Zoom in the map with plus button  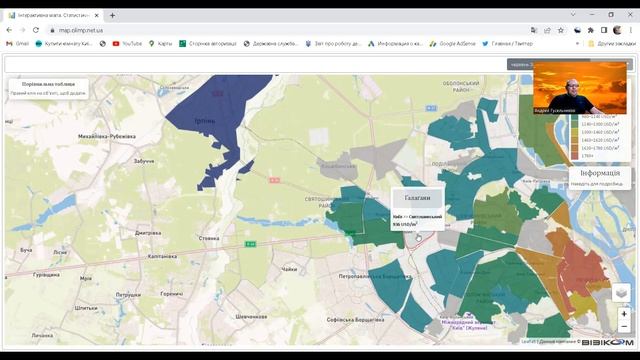[624, 314]
